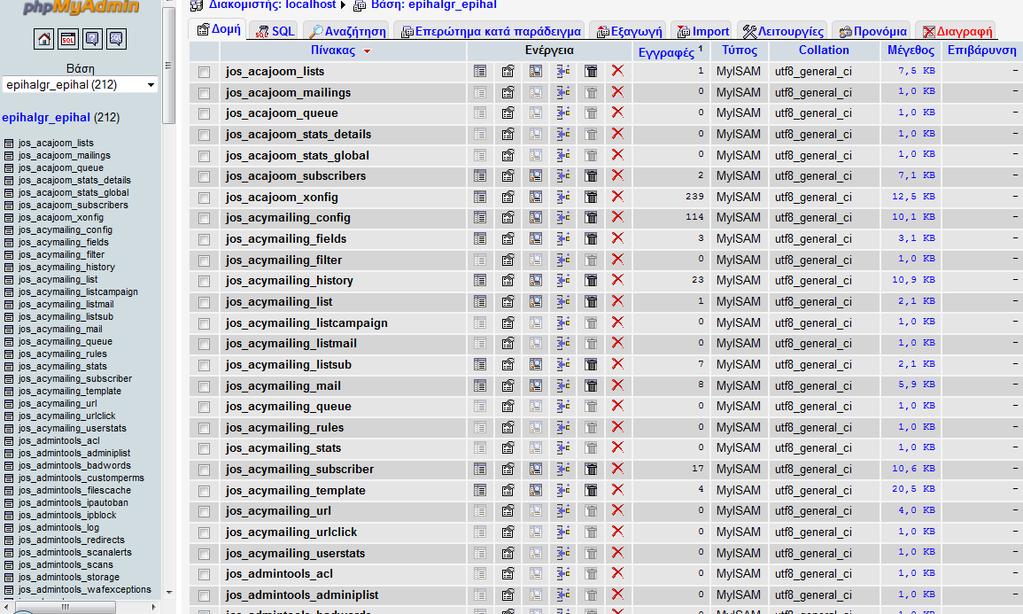1023x614 pixels.
Task: Empty the jos_acajoom_xonfig table
Action: coord(591,197)
